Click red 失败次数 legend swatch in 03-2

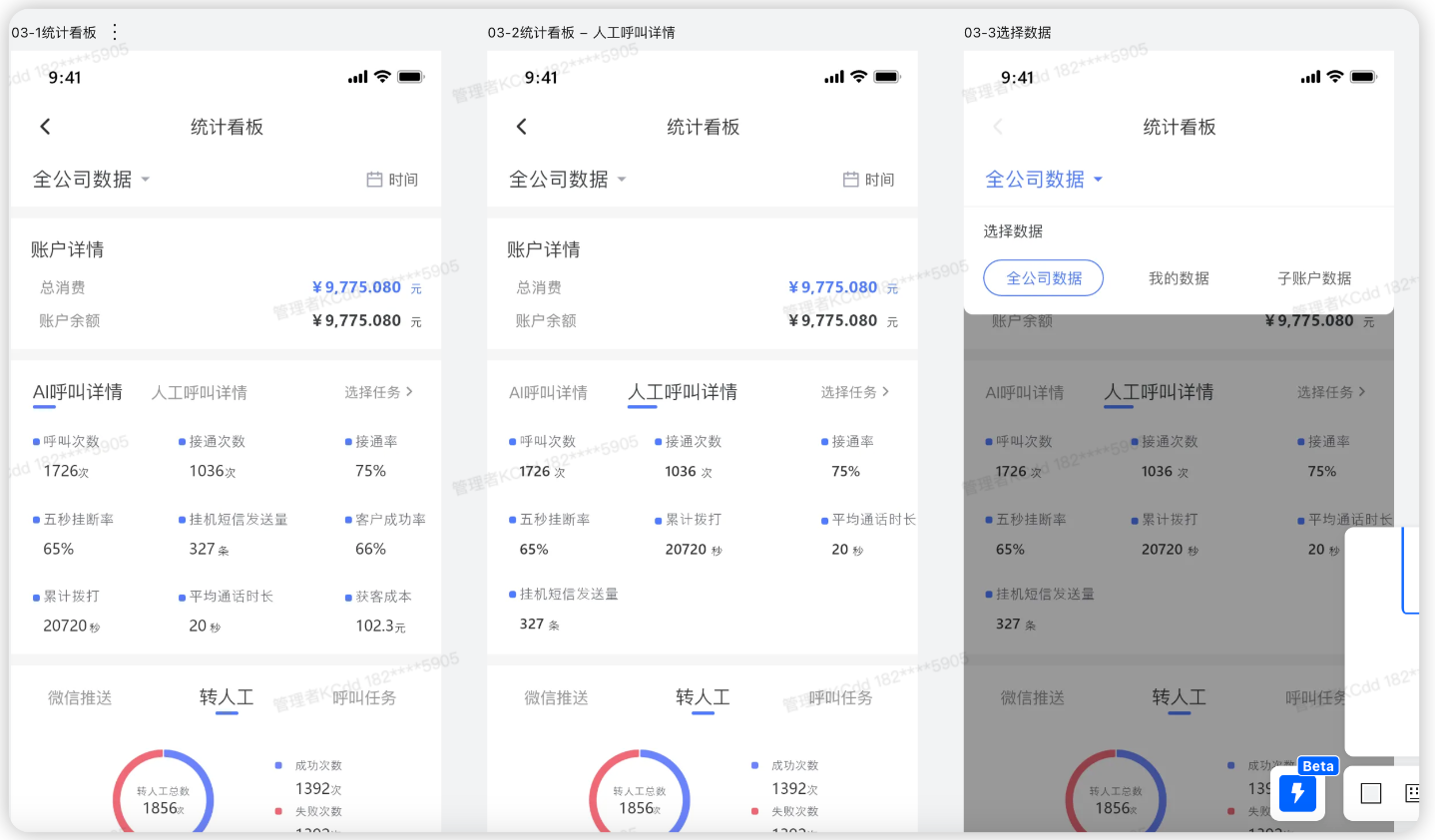point(754,811)
